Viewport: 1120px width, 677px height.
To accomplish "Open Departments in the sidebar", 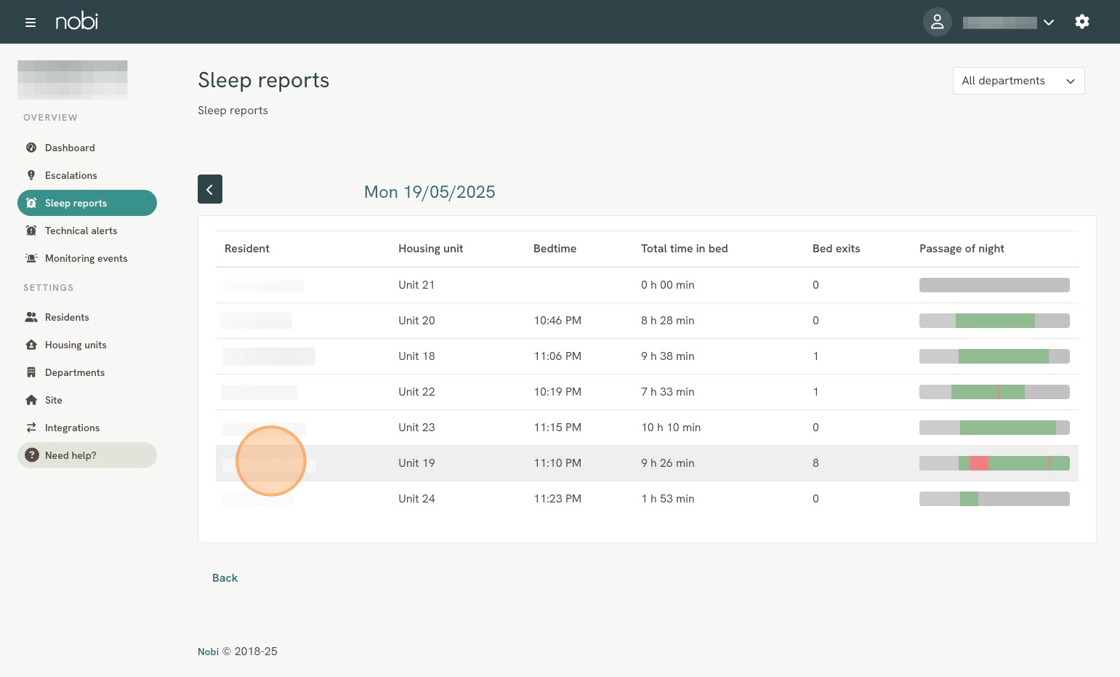I will point(74,372).
